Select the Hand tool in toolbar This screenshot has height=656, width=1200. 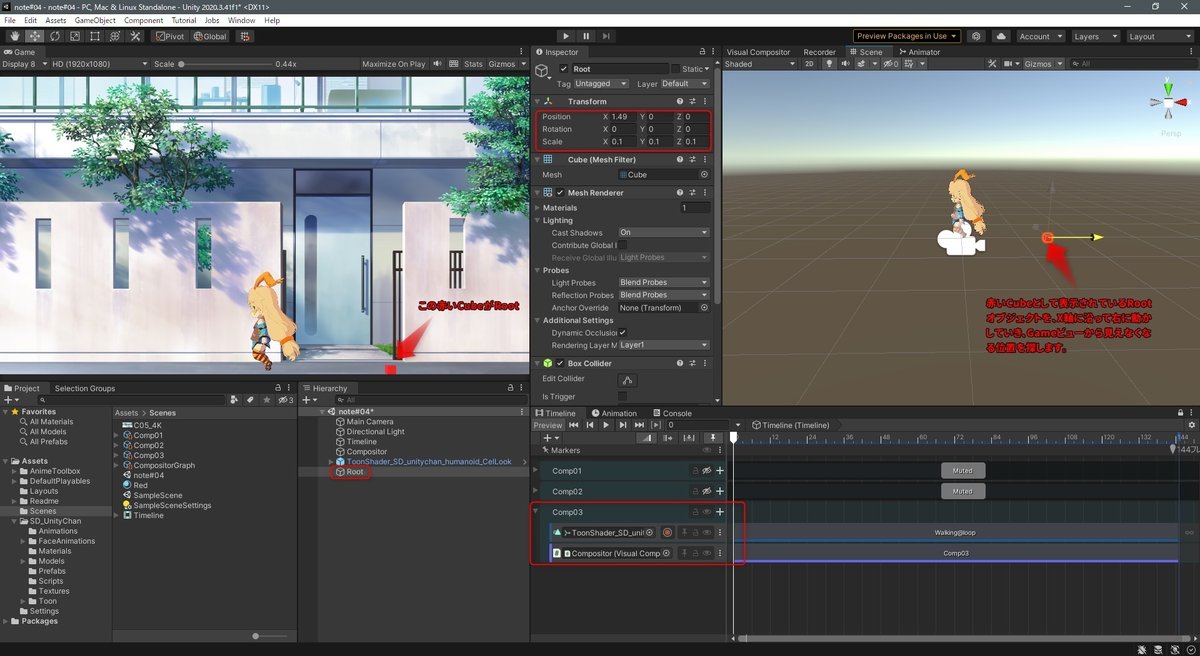tap(15, 36)
